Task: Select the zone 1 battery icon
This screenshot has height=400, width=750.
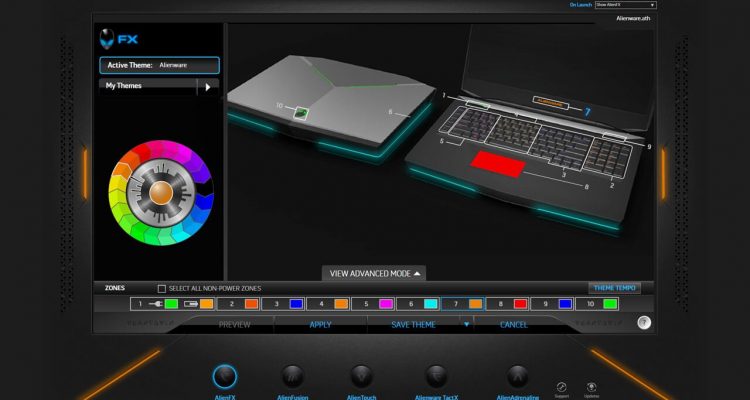Action: [191, 304]
